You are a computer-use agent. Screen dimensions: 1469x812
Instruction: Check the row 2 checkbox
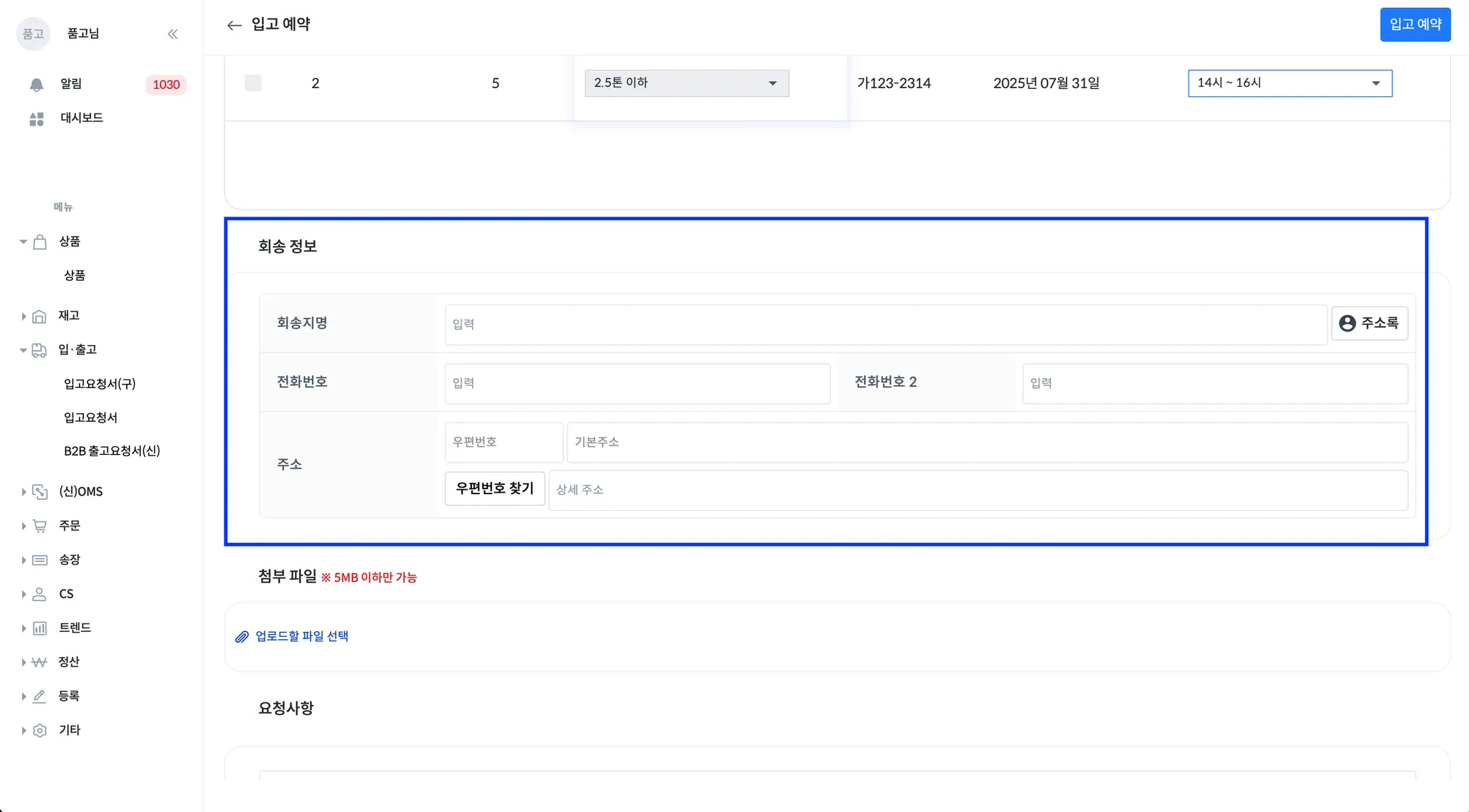pos(253,83)
